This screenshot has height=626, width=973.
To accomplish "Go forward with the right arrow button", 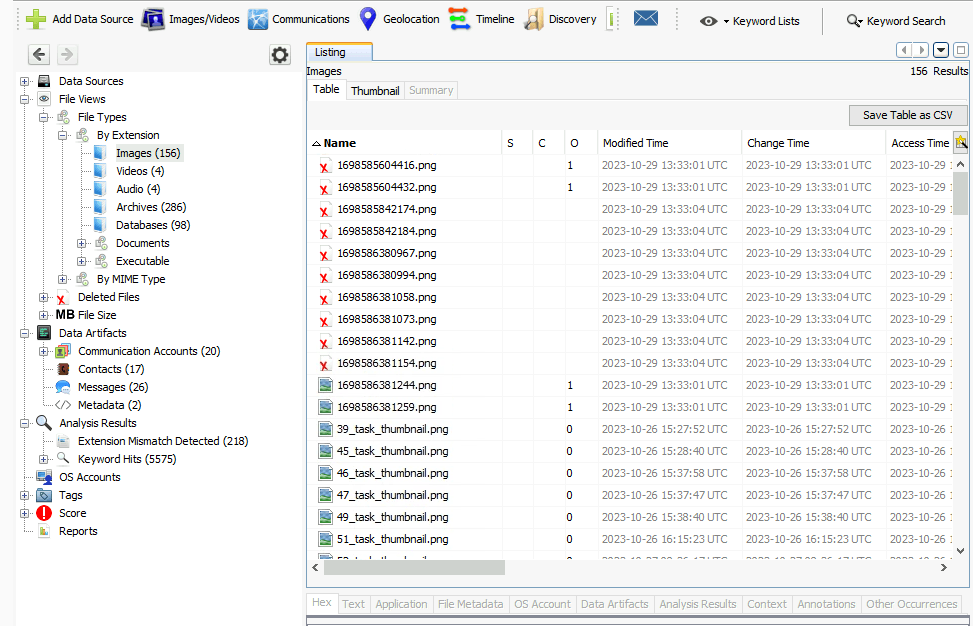I will click(67, 55).
